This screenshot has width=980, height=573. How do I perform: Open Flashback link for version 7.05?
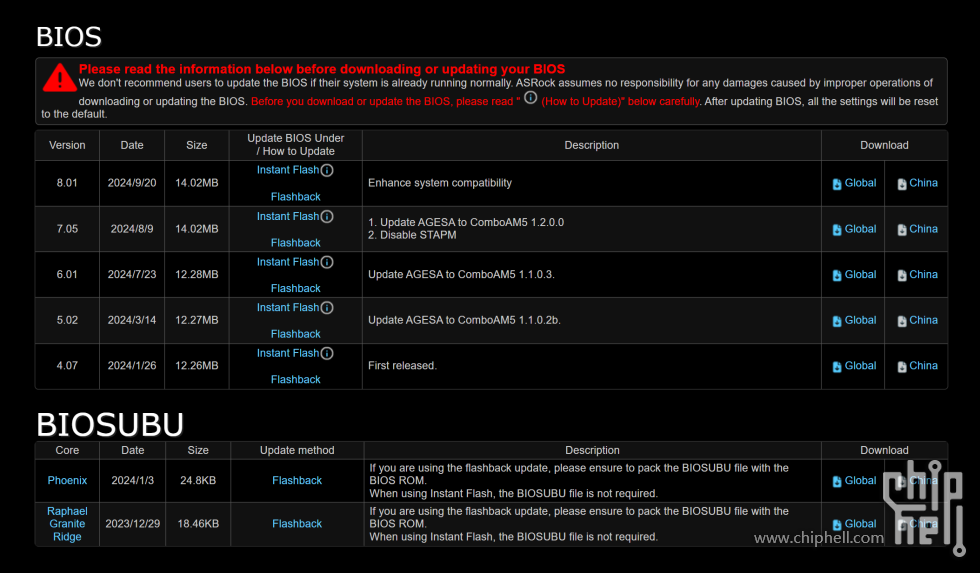pos(296,242)
